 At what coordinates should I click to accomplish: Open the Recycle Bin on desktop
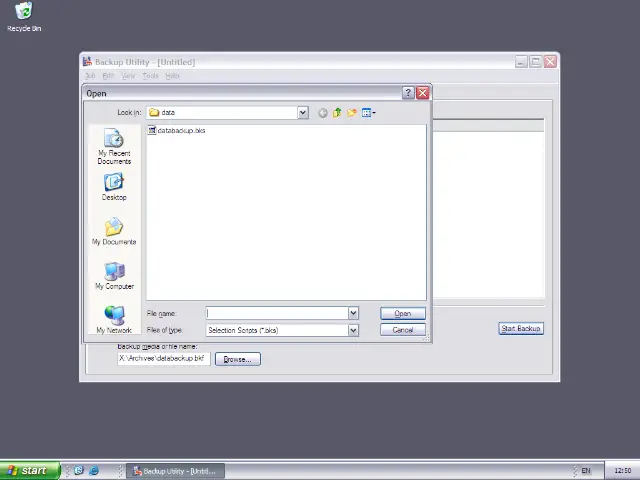pyautogui.click(x=24, y=16)
